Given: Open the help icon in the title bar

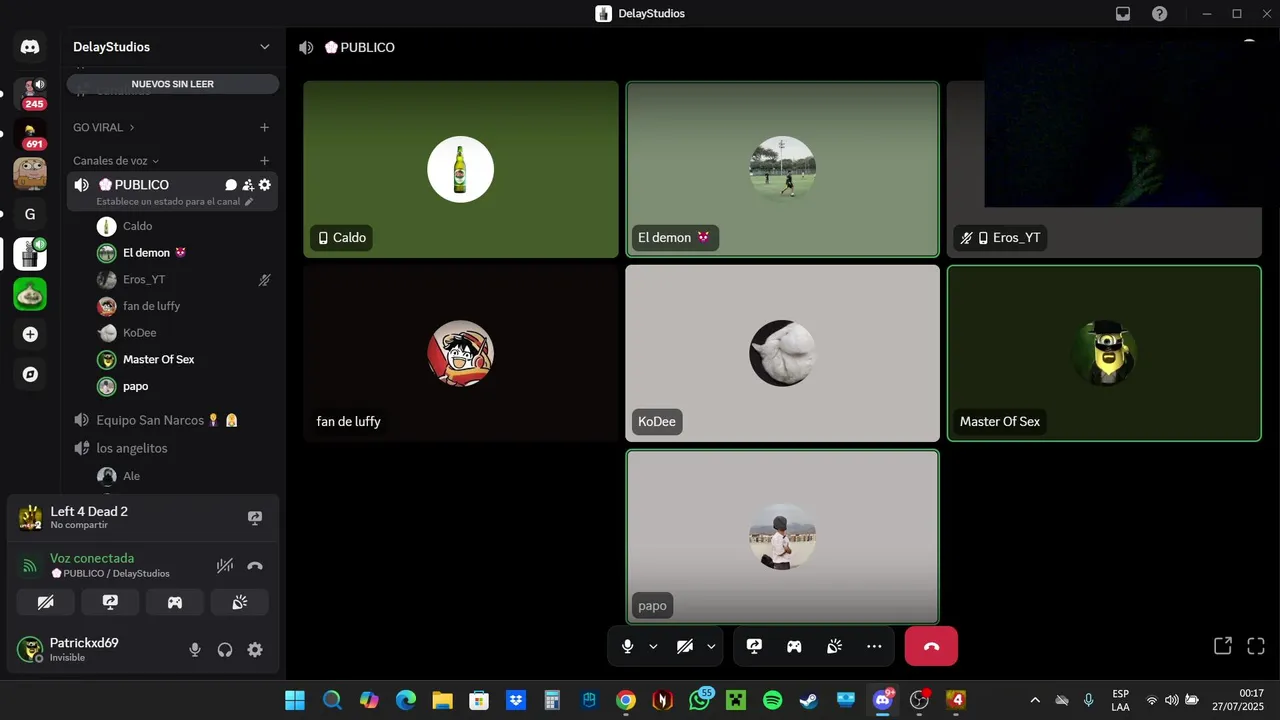Looking at the screenshot, I should click(x=1159, y=14).
